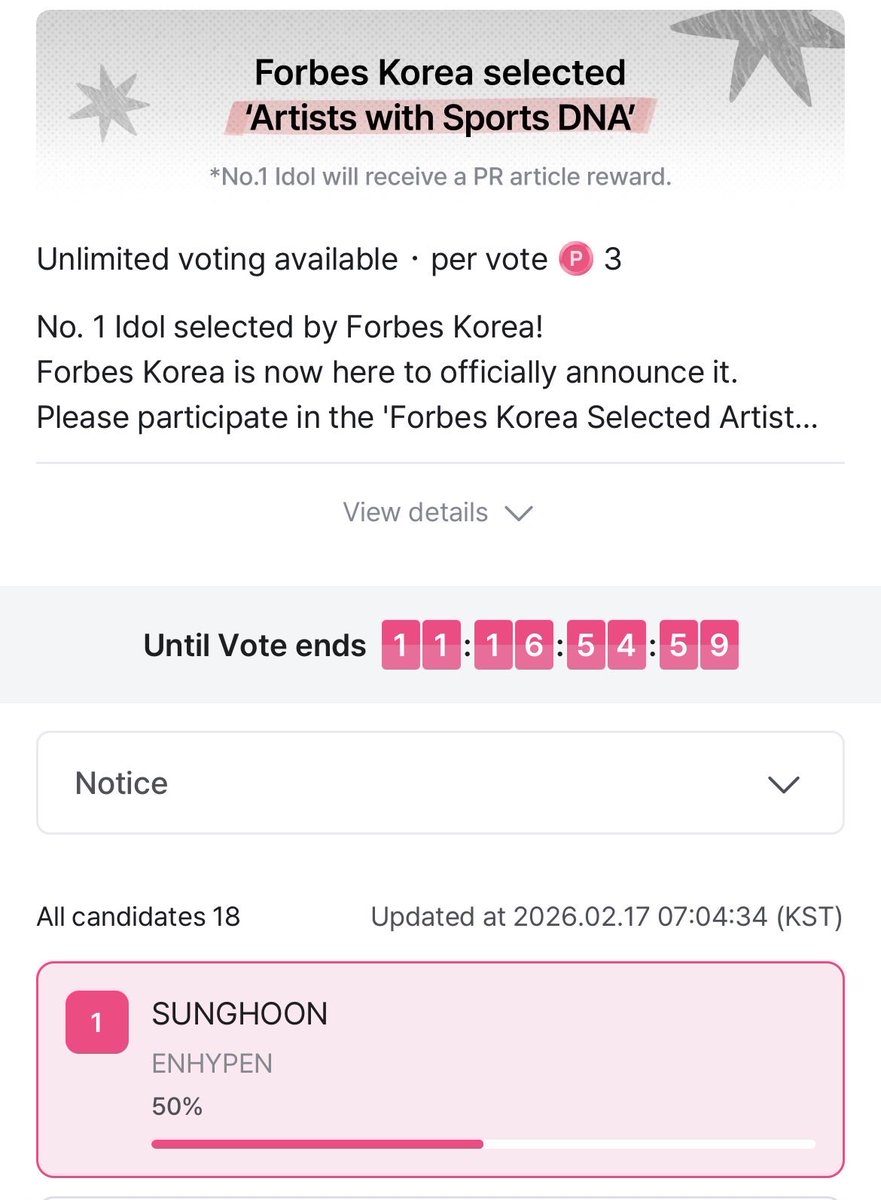
Task: Tap the PR article reward note
Action: pyautogui.click(x=440, y=178)
